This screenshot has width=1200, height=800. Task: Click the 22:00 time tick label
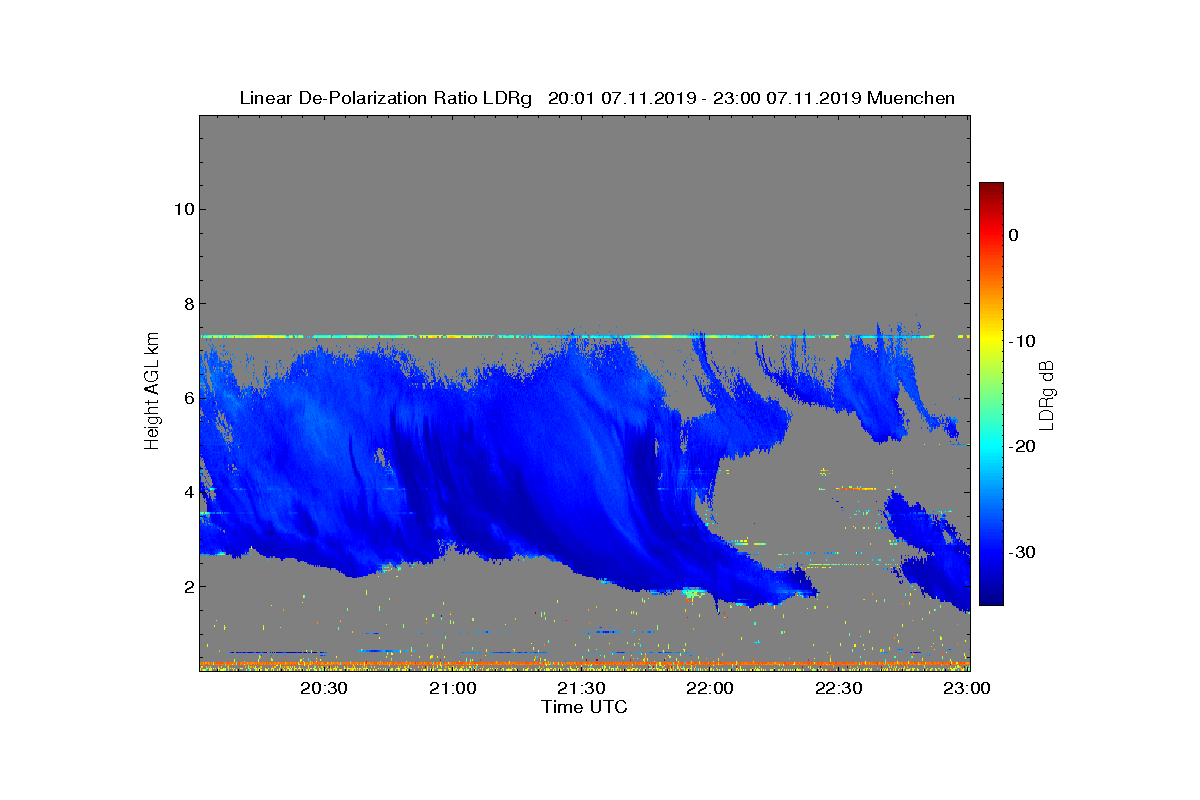tap(711, 688)
